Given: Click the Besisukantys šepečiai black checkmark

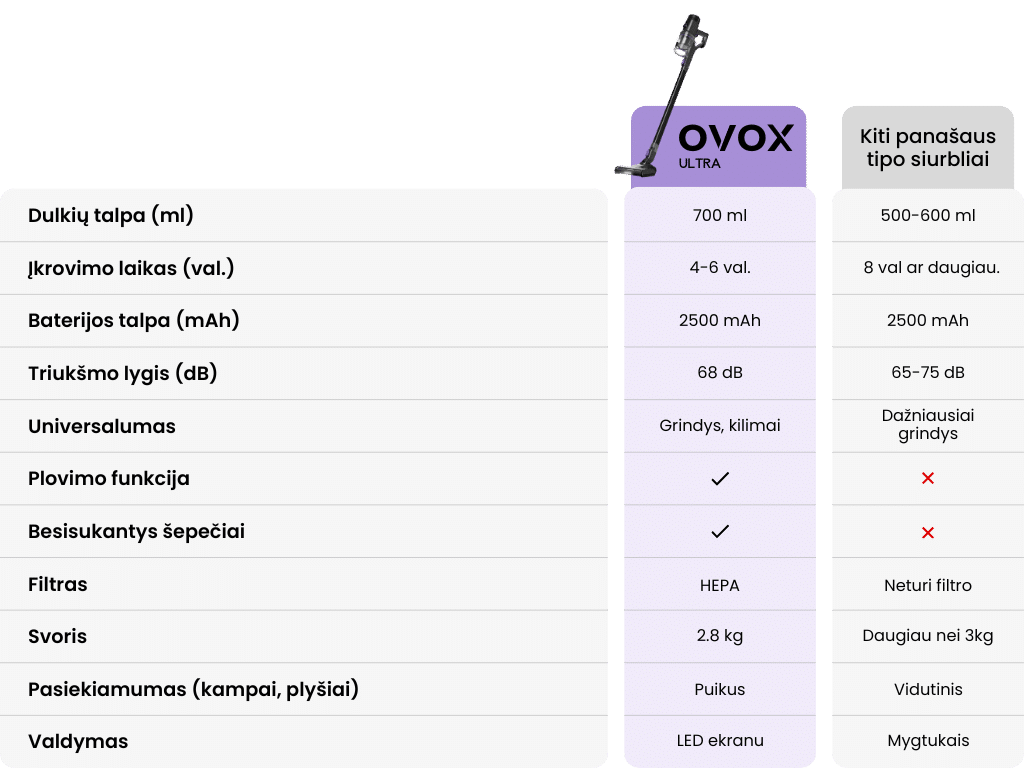Looking at the screenshot, I should coord(719,532).
